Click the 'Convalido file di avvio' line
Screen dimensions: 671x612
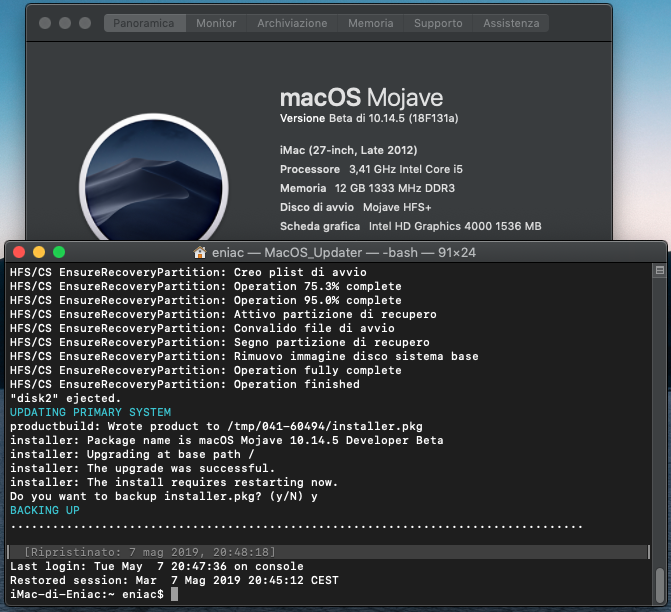click(202, 328)
